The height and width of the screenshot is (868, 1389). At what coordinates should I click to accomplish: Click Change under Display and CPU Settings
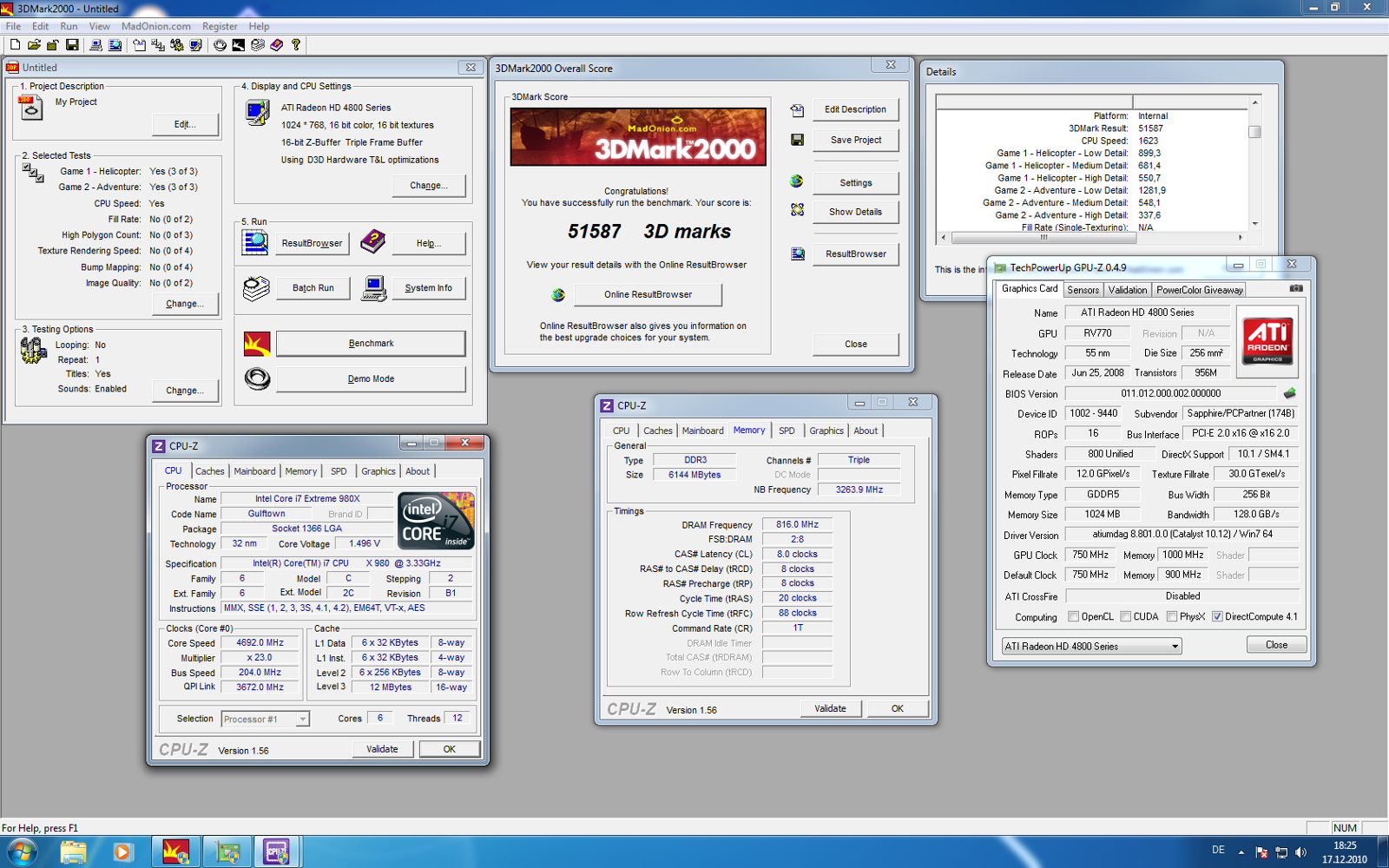pyautogui.click(x=428, y=186)
